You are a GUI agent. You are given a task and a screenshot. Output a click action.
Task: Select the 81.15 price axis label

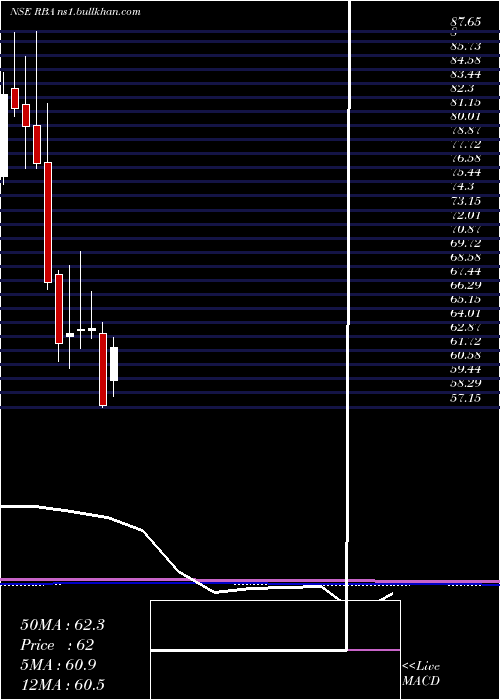click(x=466, y=102)
